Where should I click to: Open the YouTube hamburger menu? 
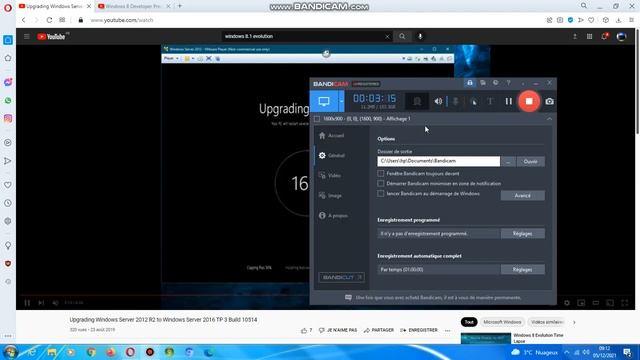[27, 36]
